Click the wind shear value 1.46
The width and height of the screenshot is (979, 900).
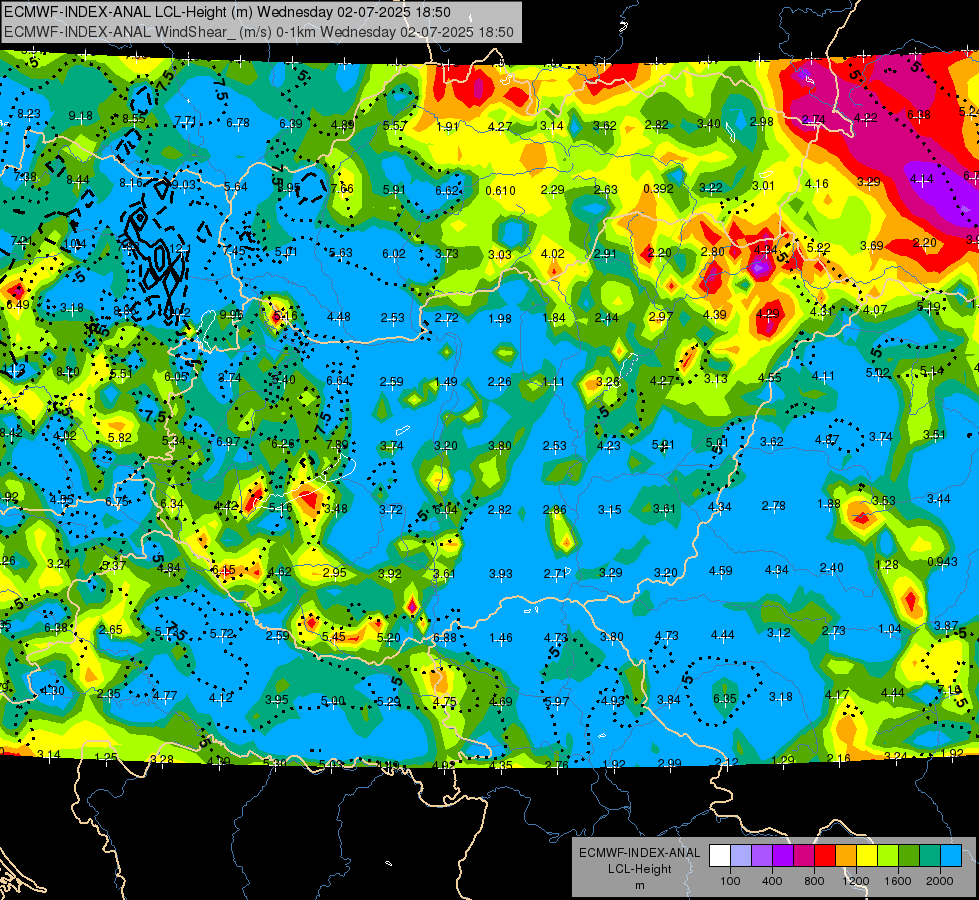(x=501, y=638)
